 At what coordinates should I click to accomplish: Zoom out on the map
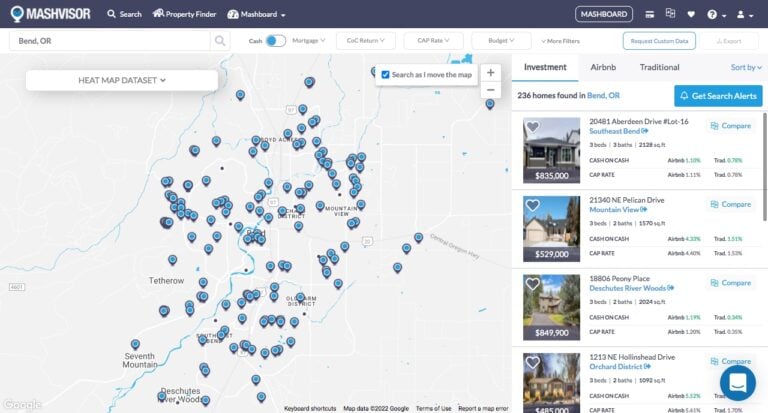(x=490, y=90)
